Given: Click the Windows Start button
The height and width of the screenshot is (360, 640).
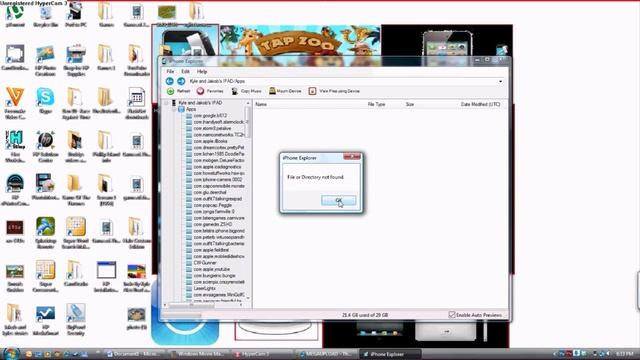Looking at the screenshot, I should (x=10, y=353).
